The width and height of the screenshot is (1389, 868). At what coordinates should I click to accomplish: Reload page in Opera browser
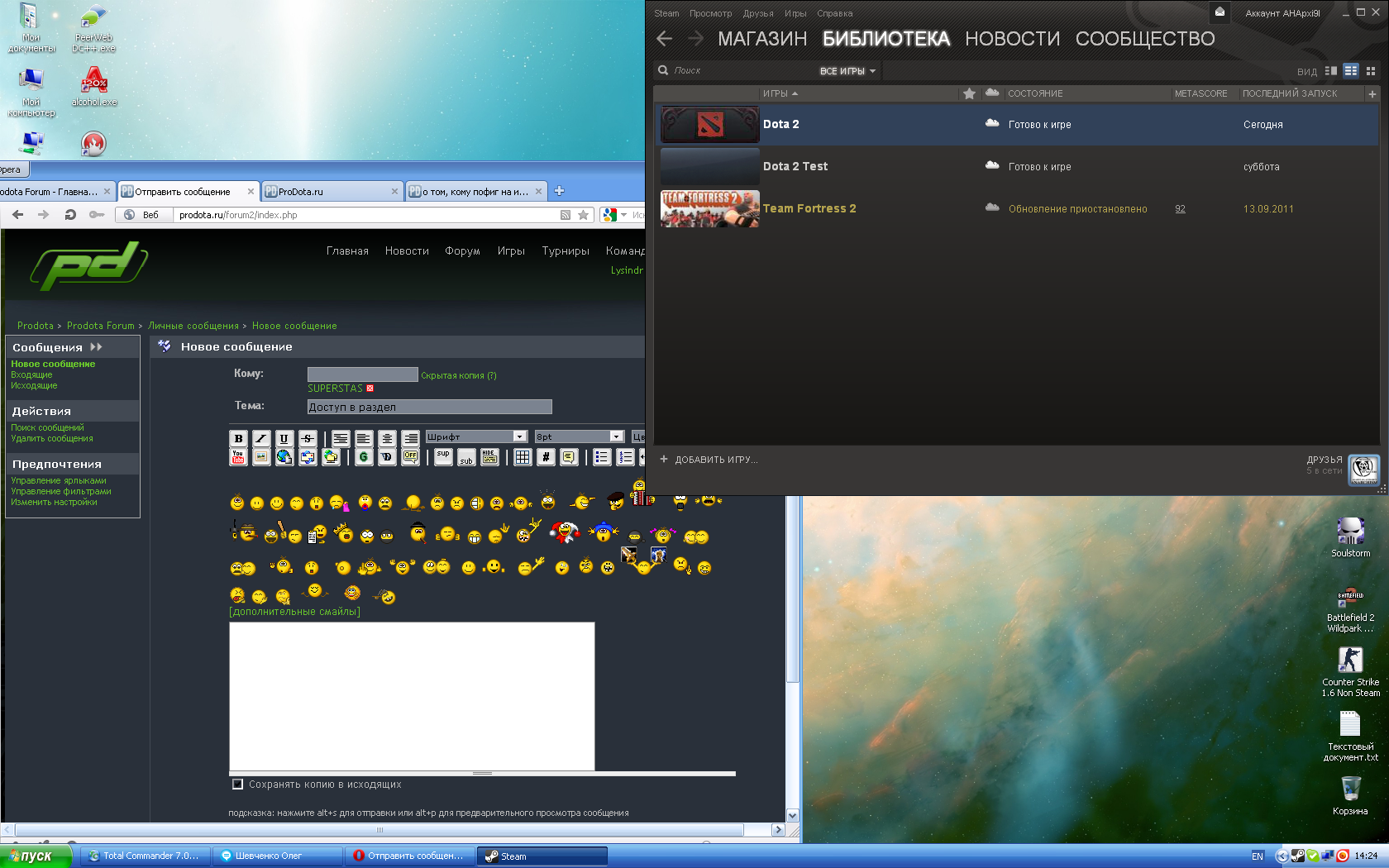point(70,215)
